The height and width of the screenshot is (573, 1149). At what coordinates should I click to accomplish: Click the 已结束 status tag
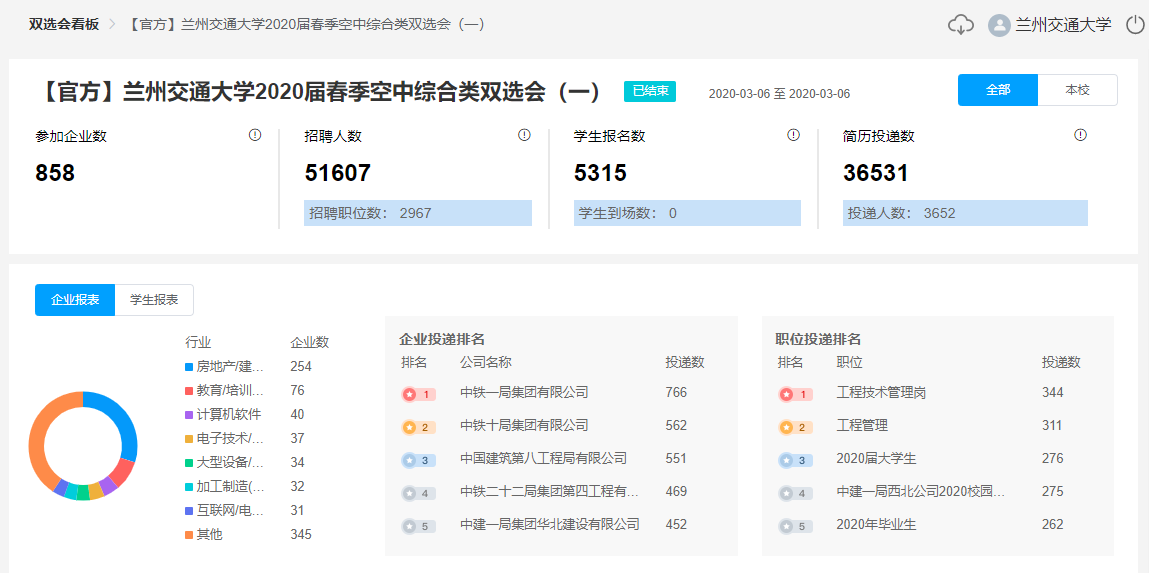tap(650, 91)
